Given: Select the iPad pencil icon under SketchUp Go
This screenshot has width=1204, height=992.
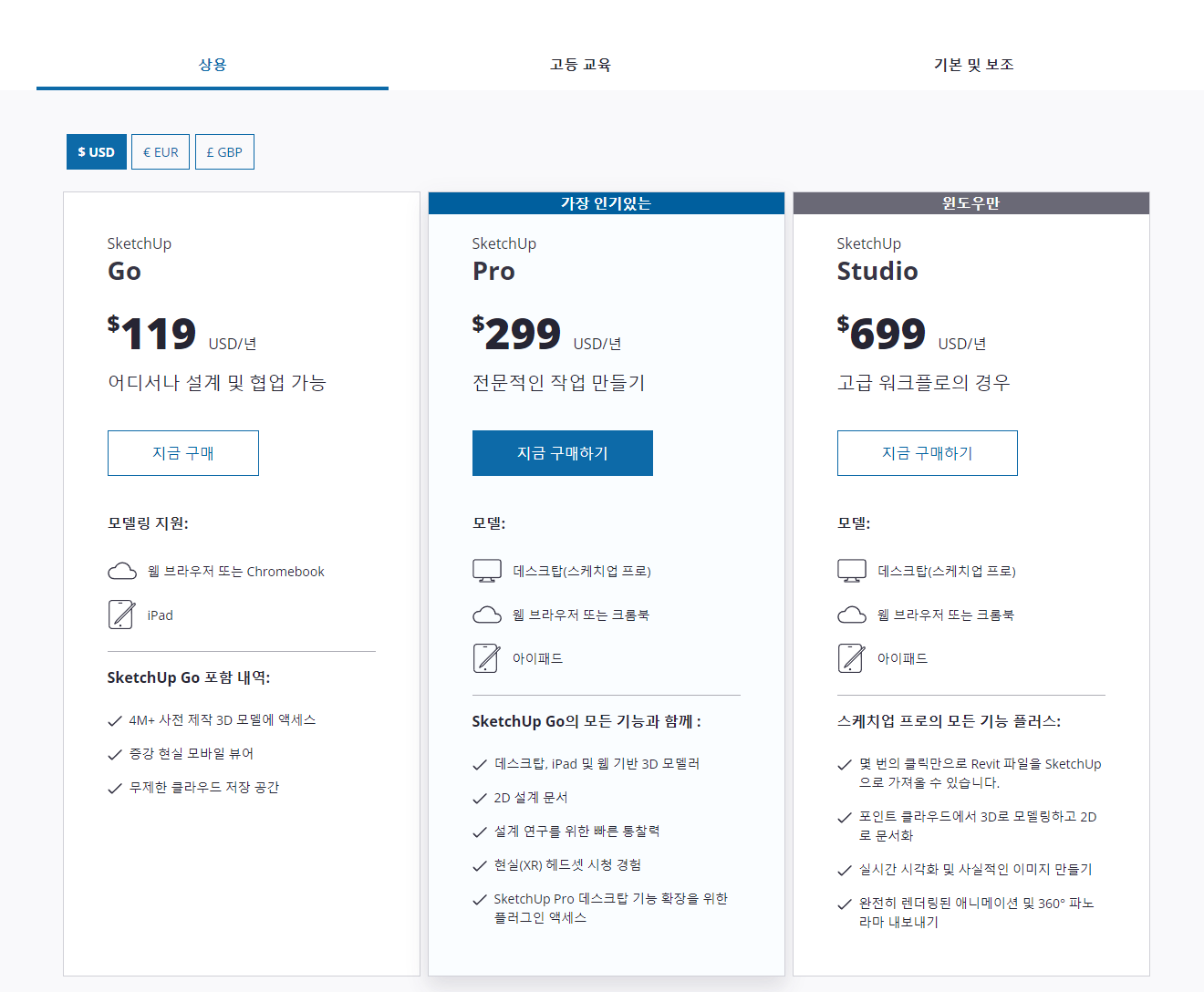Looking at the screenshot, I should pos(122,615).
